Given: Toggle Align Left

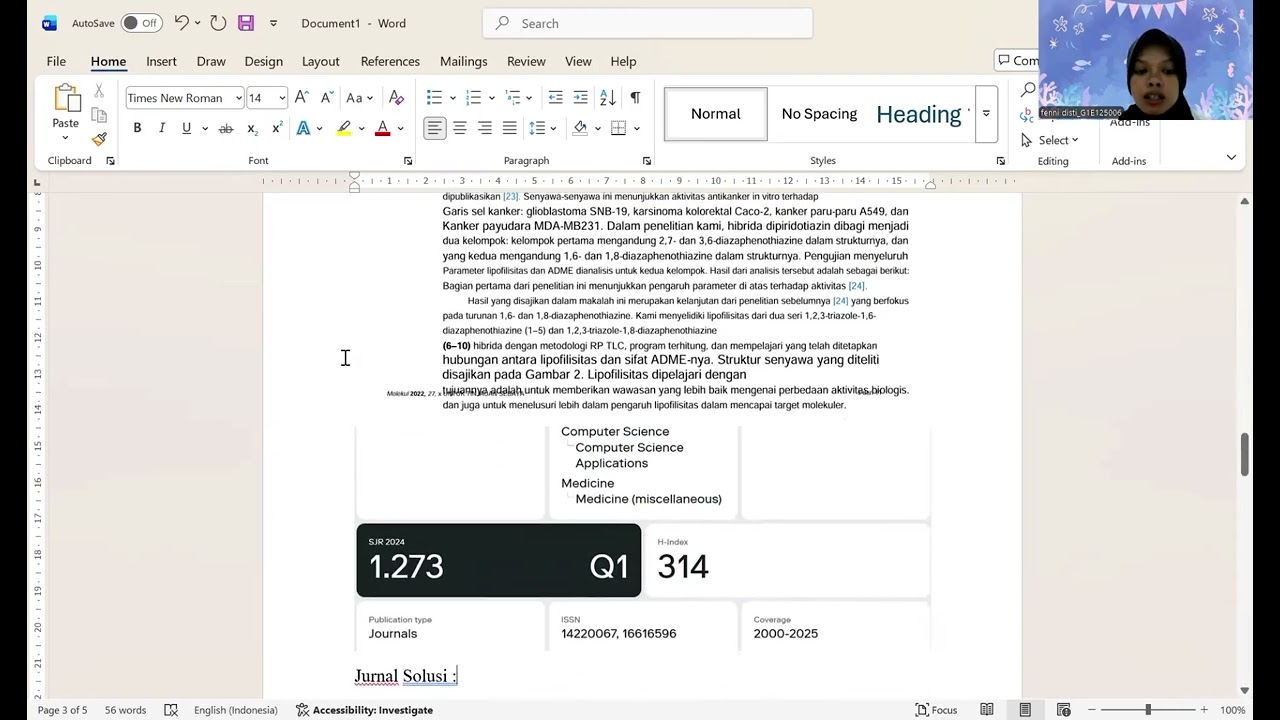Looking at the screenshot, I should click(435, 128).
